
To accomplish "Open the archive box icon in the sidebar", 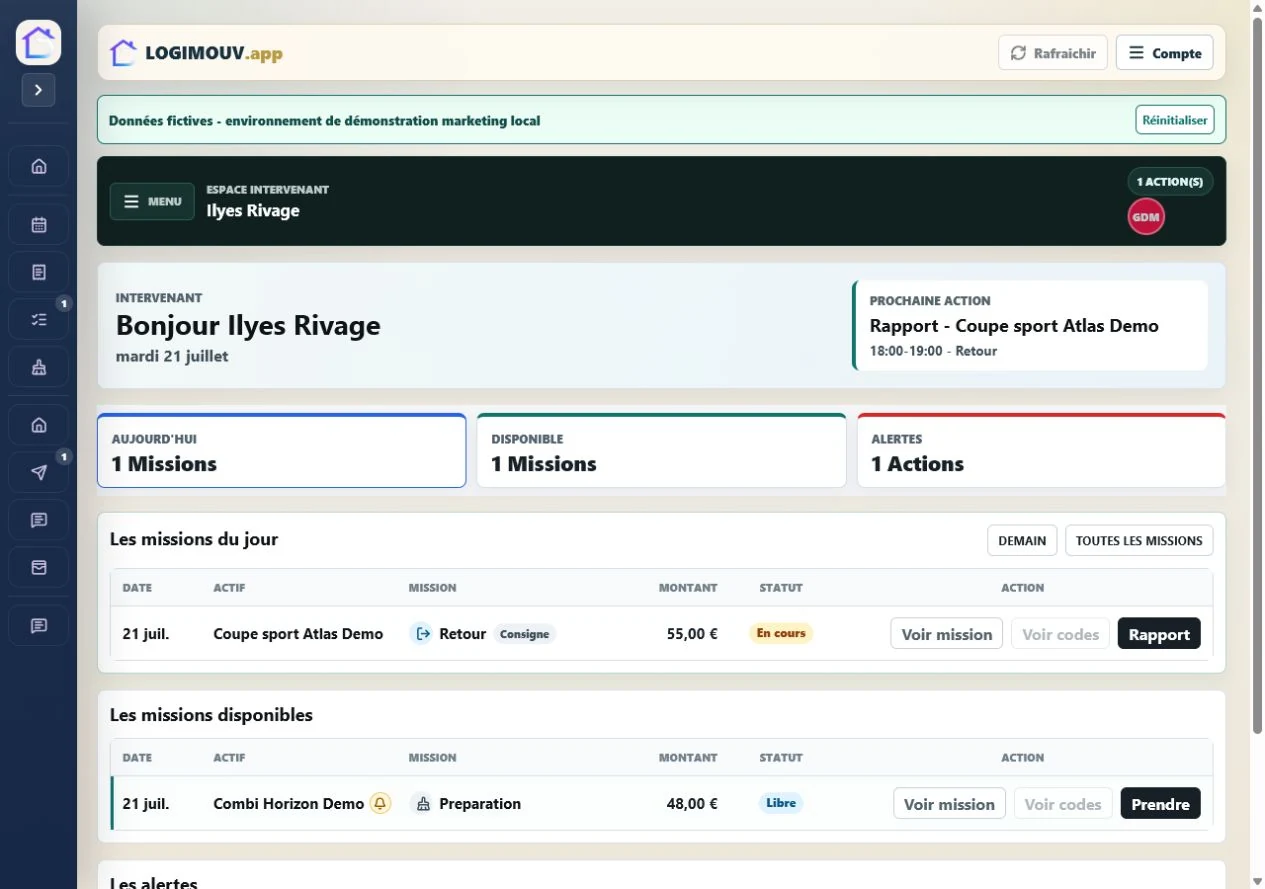I will pyautogui.click(x=38, y=567).
